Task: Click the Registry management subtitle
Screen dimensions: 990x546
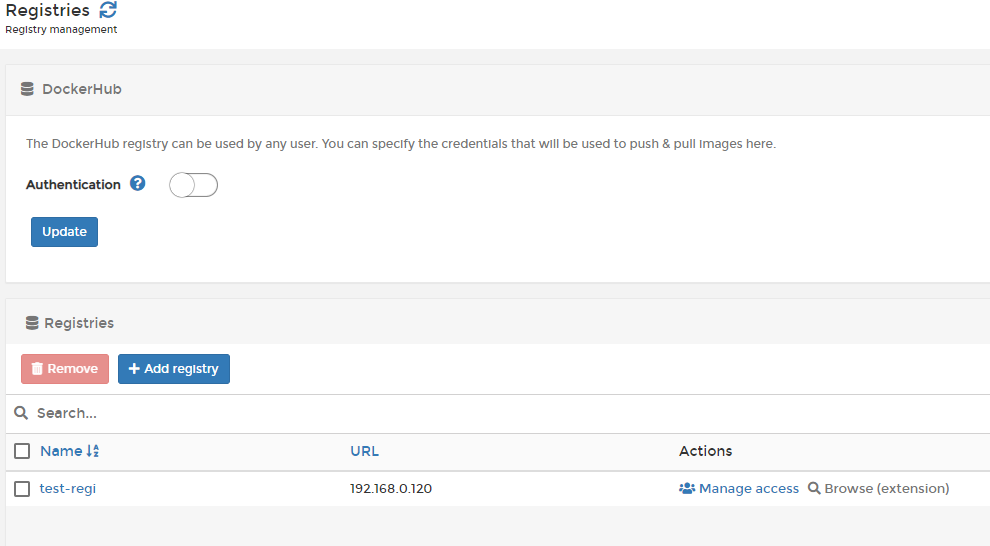Action: [x=61, y=30]
